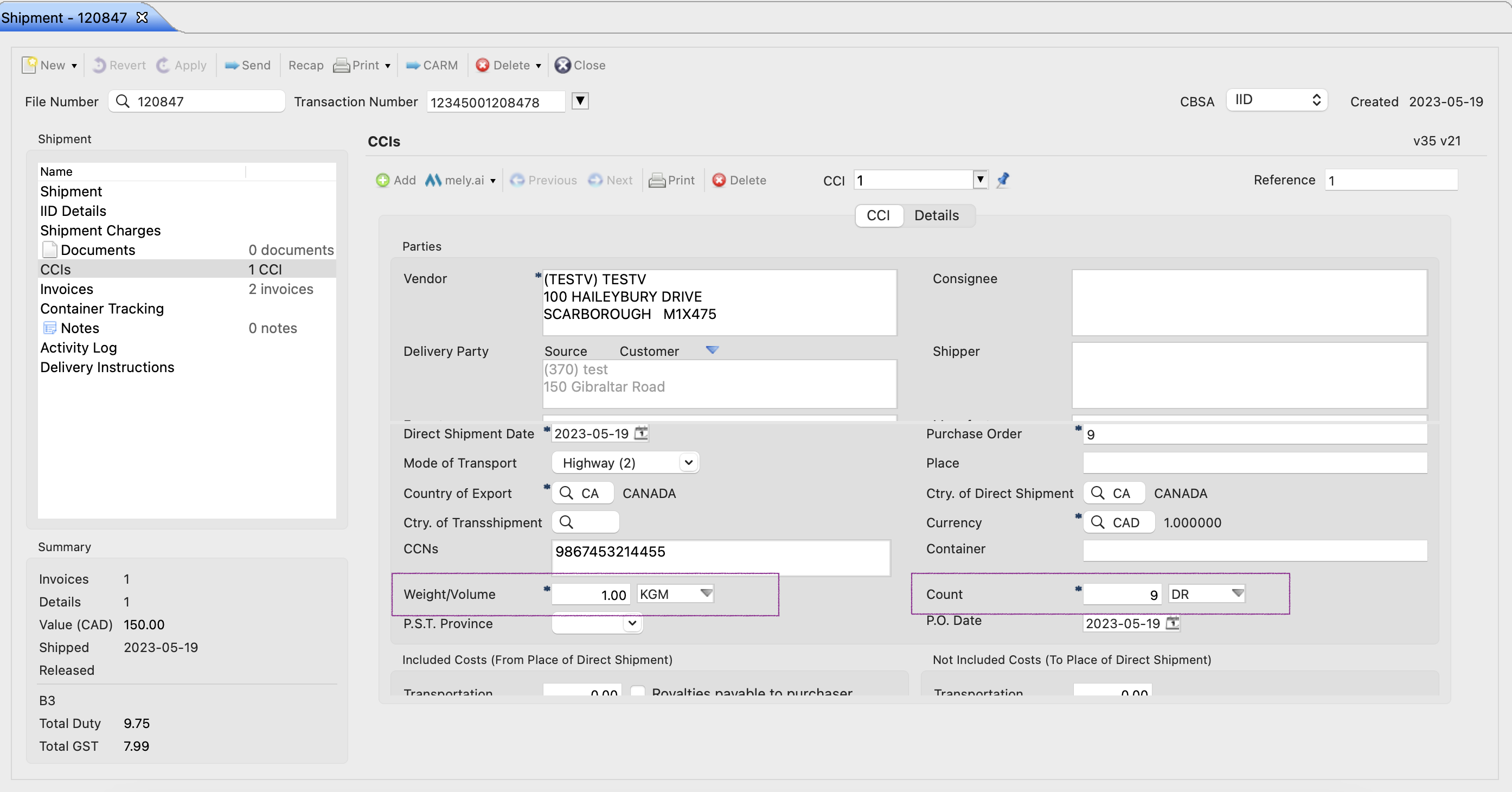Click the Transaction Number field
The width and height of the screenshot is (1512, 792).
tap(495, 101)
